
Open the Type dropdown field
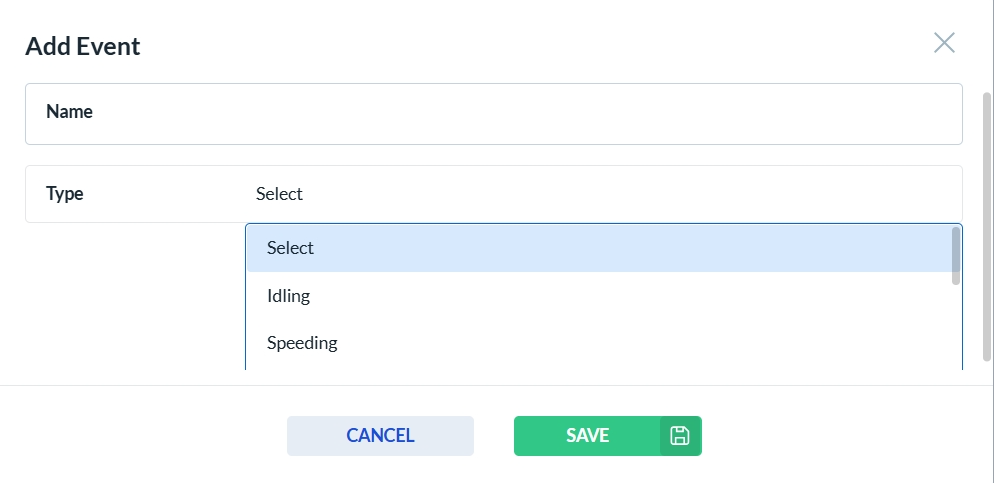click(x=600, y=194)
